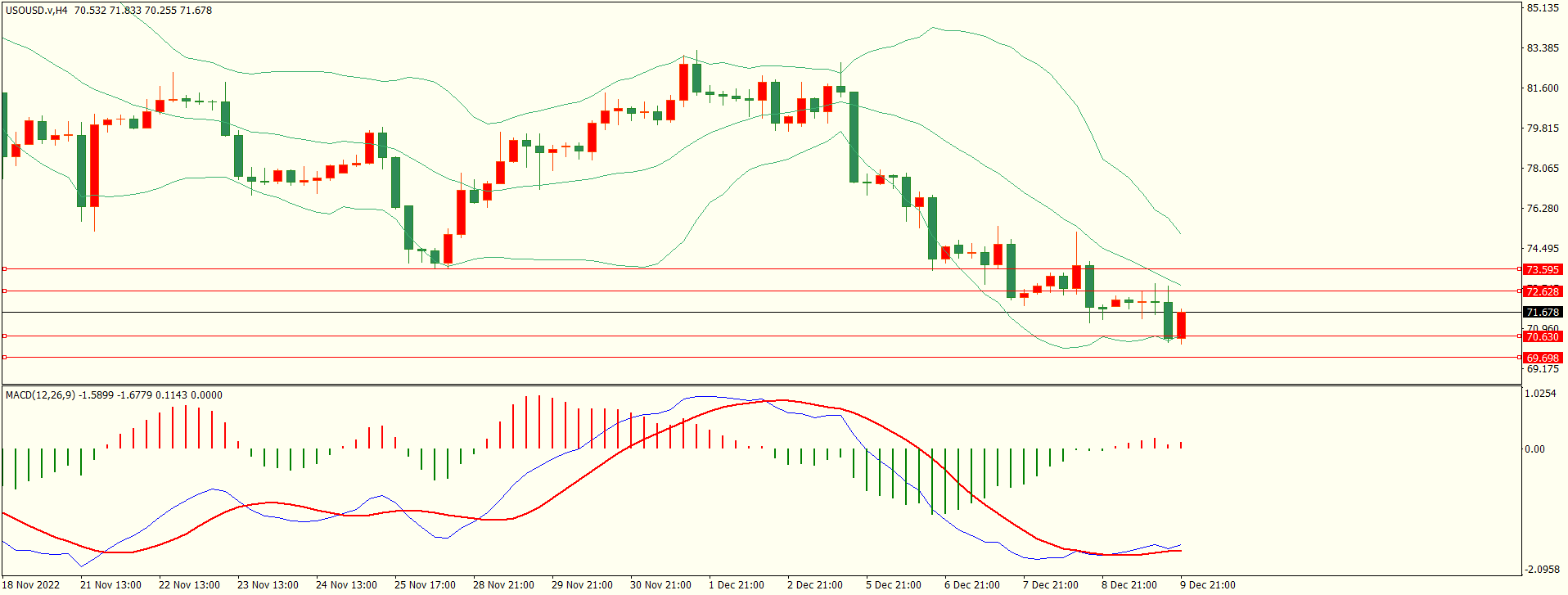Click the 1.0254 value on MACD scale
1568x595 pixels.
(x=1540, y=394)
